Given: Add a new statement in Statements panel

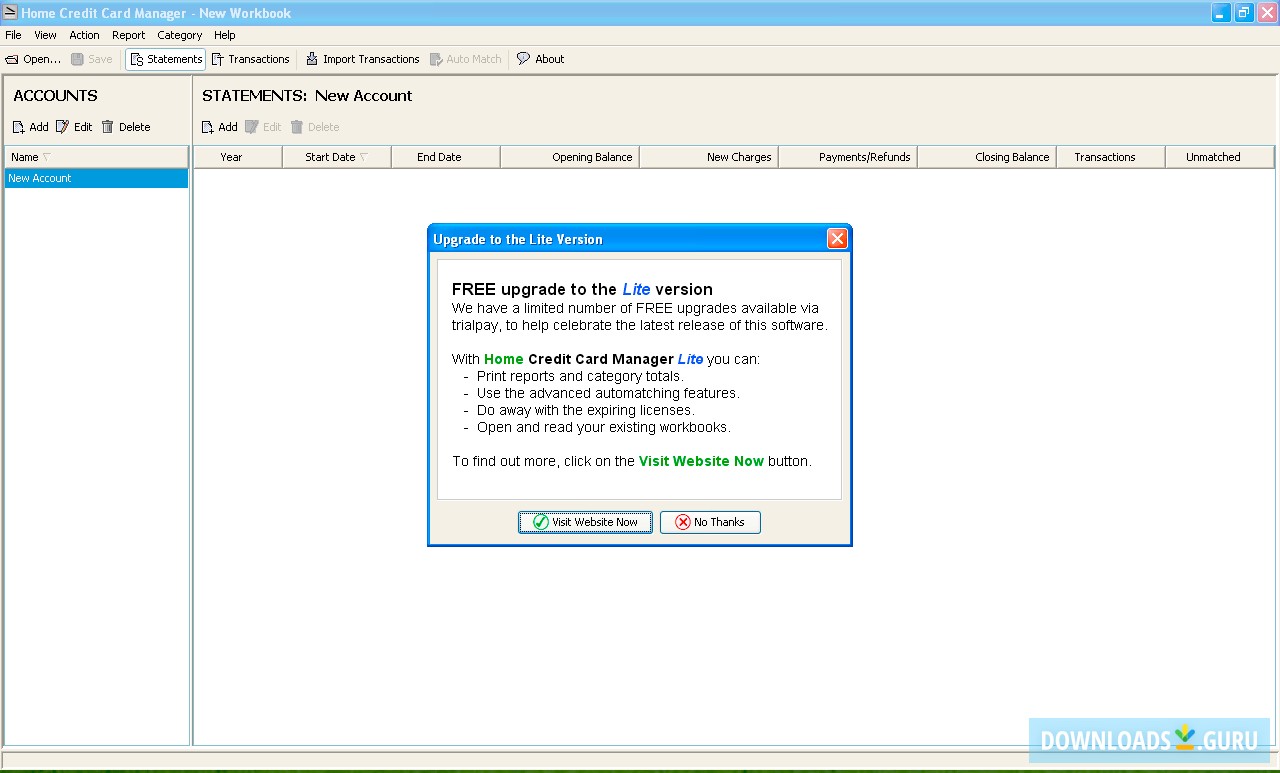Looking at the screenshot, I should coord(219,127).
